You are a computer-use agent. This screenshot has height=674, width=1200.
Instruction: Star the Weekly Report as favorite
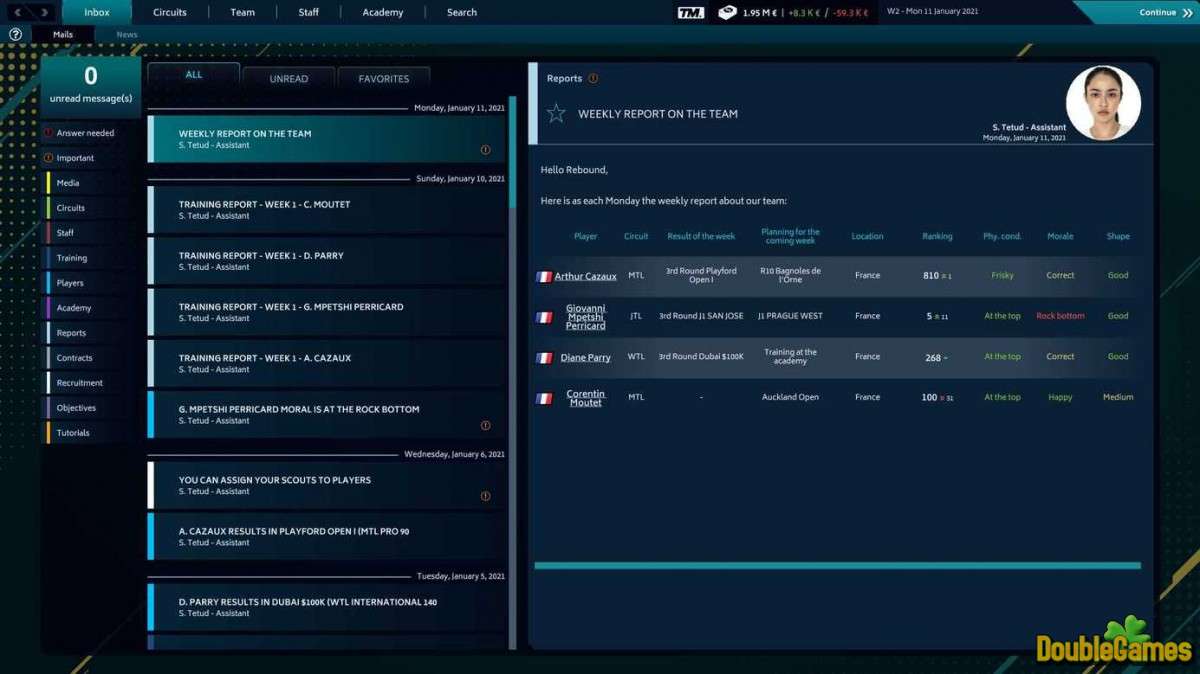556,114
